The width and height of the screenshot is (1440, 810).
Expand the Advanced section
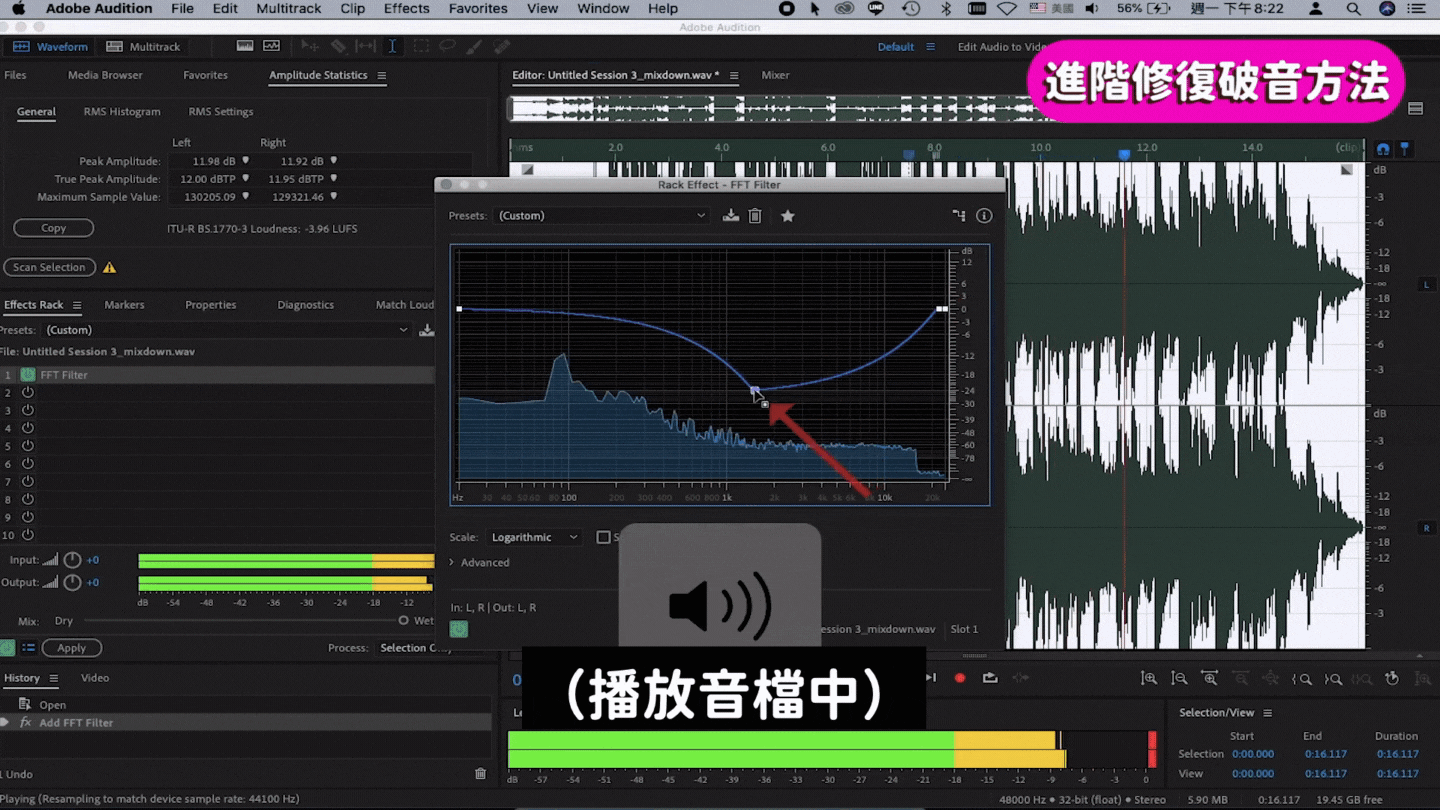(480, 563)
